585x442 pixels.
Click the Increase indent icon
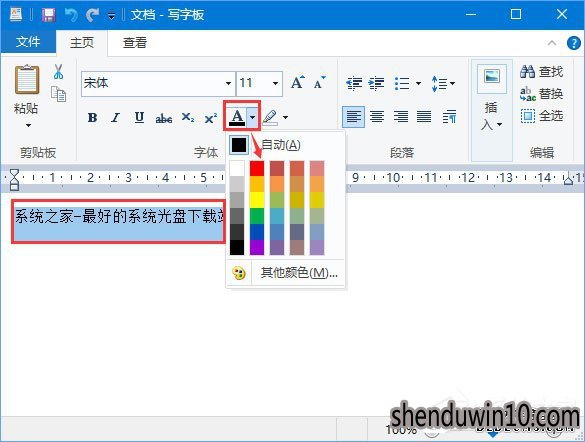click(376, 84)
